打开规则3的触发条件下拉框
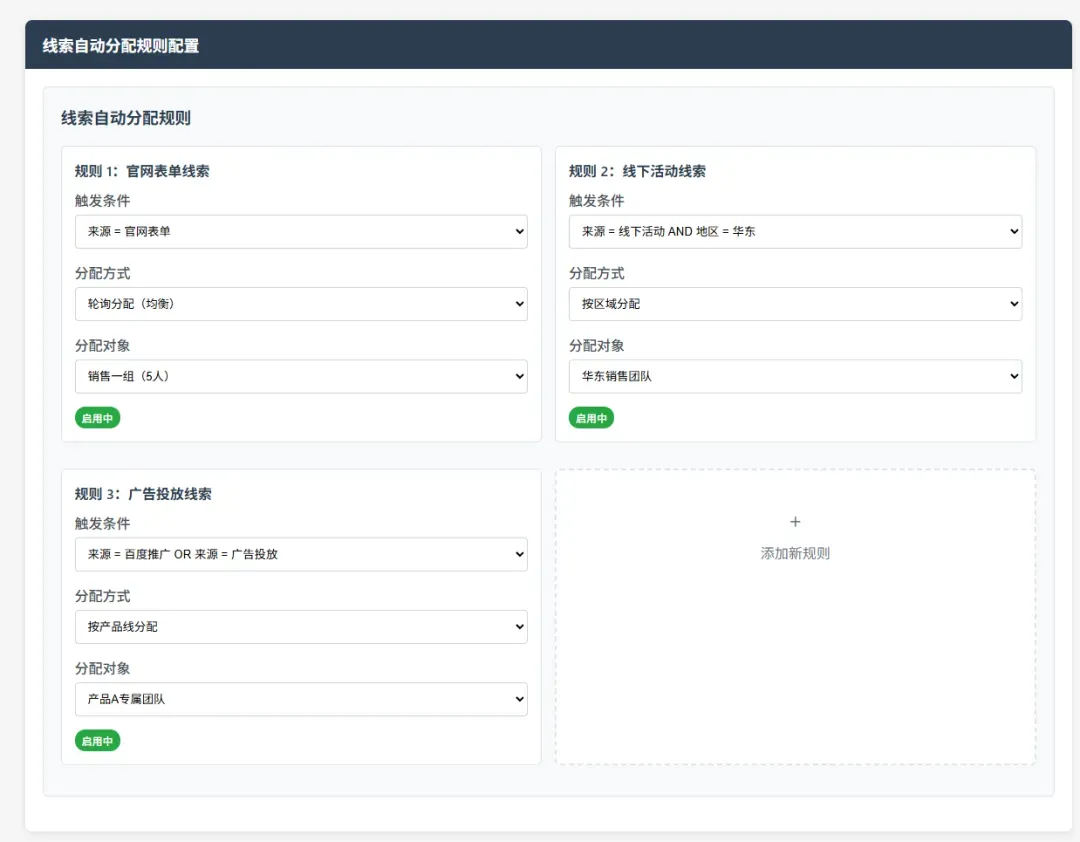Screen dimensions: 1080x842 (x=301, y=554)
